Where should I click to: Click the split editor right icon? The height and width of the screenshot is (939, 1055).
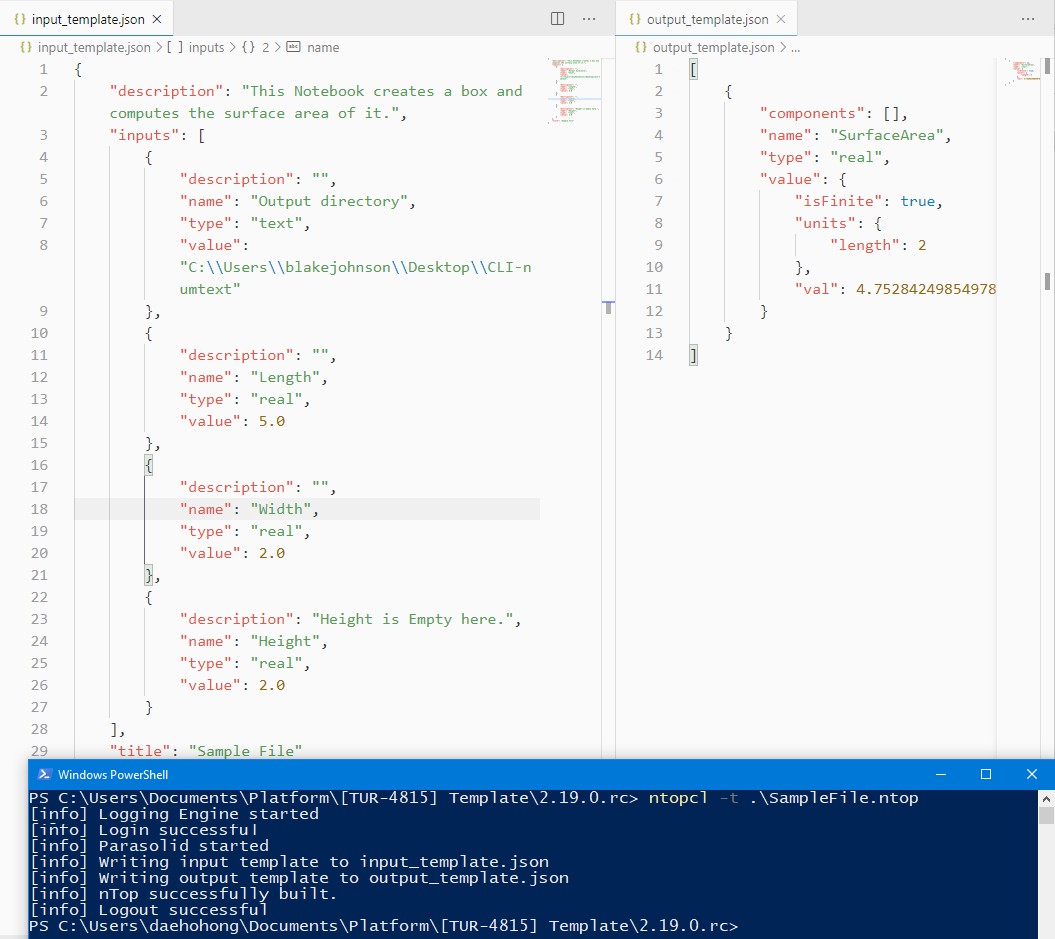coord(557,19)
